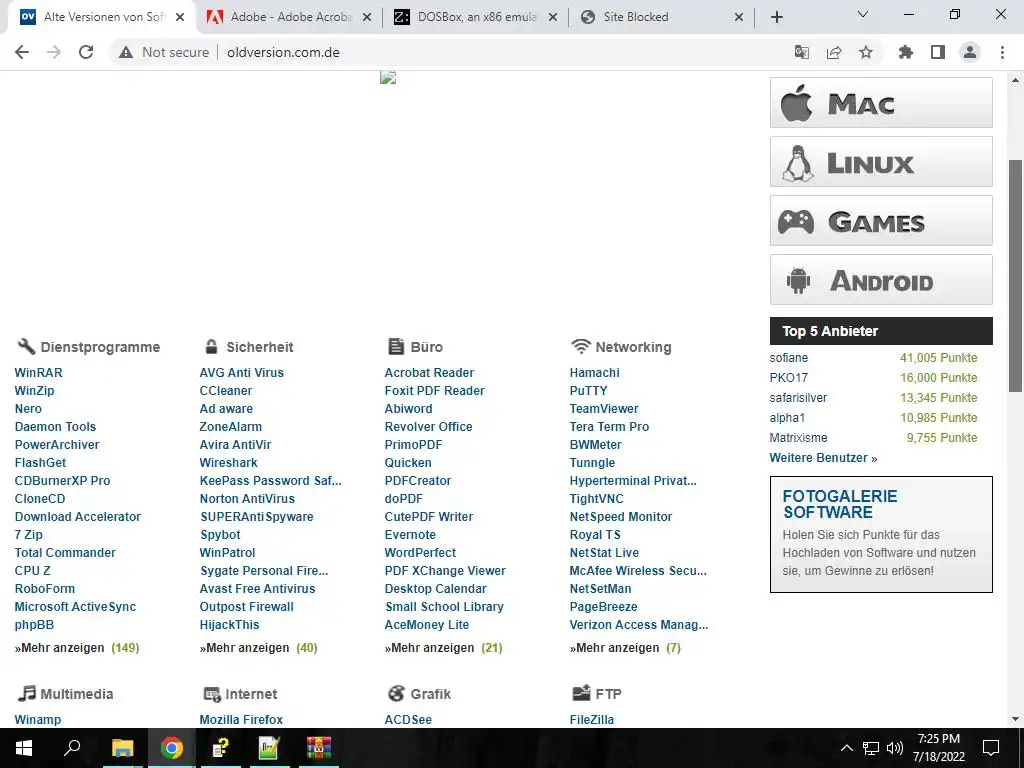Switch to the Adobe Acrobat tab

(x=289, y=17)
